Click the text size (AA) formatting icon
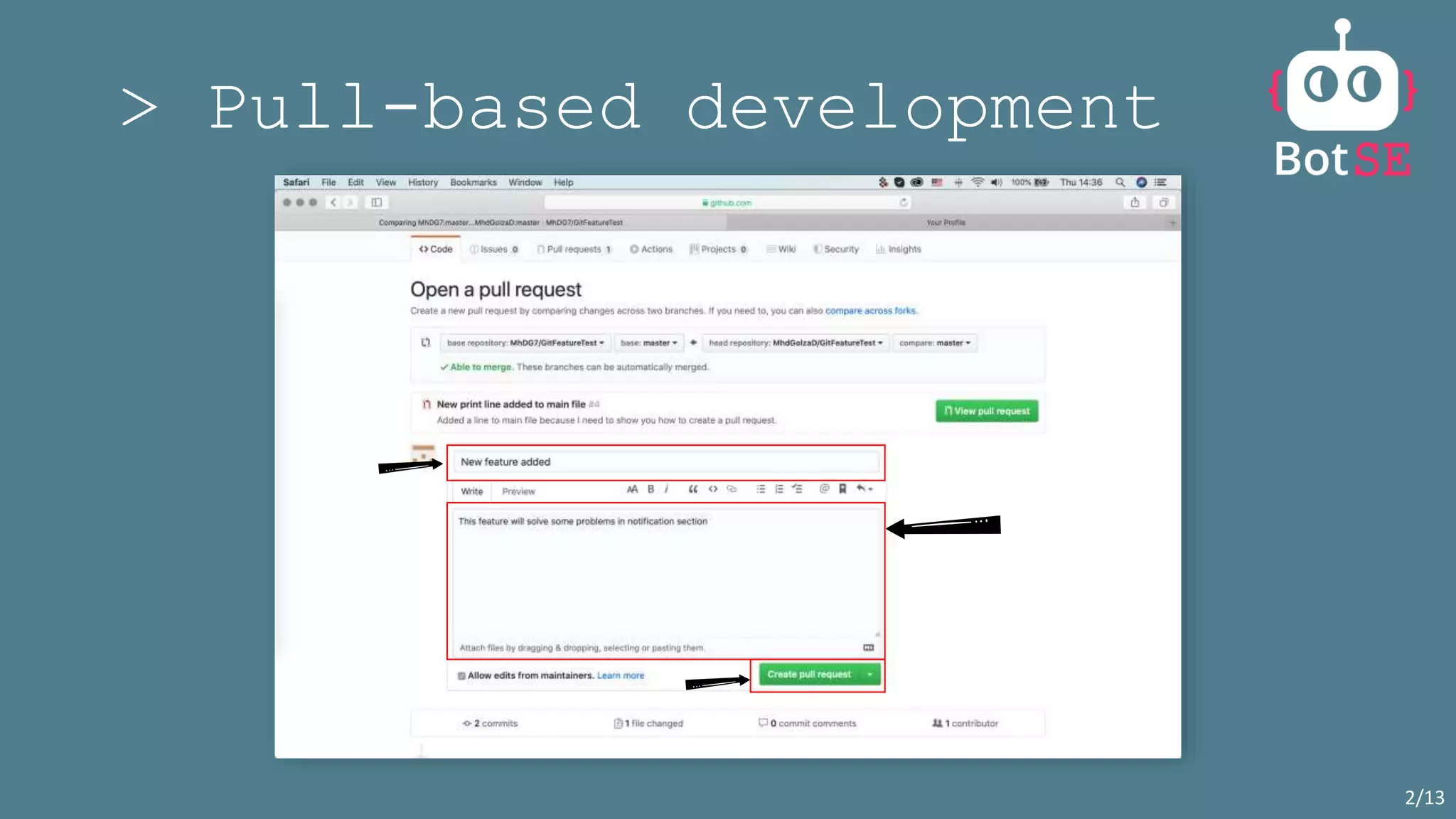 632,489
